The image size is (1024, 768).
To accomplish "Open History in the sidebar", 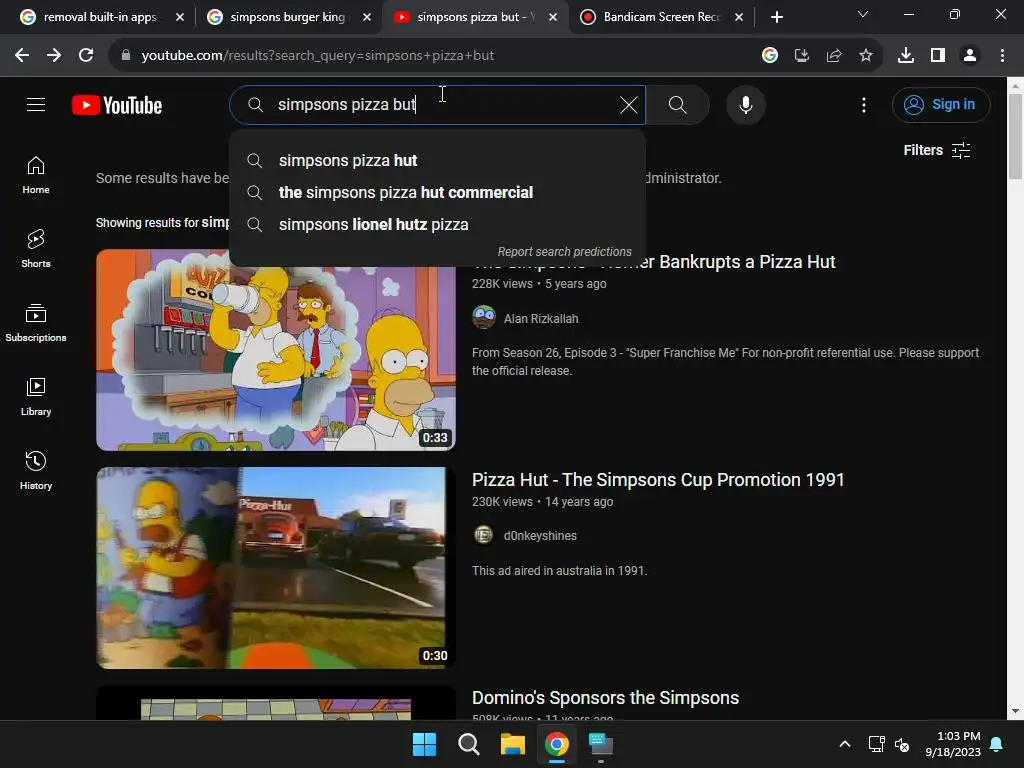I will 36,470.
